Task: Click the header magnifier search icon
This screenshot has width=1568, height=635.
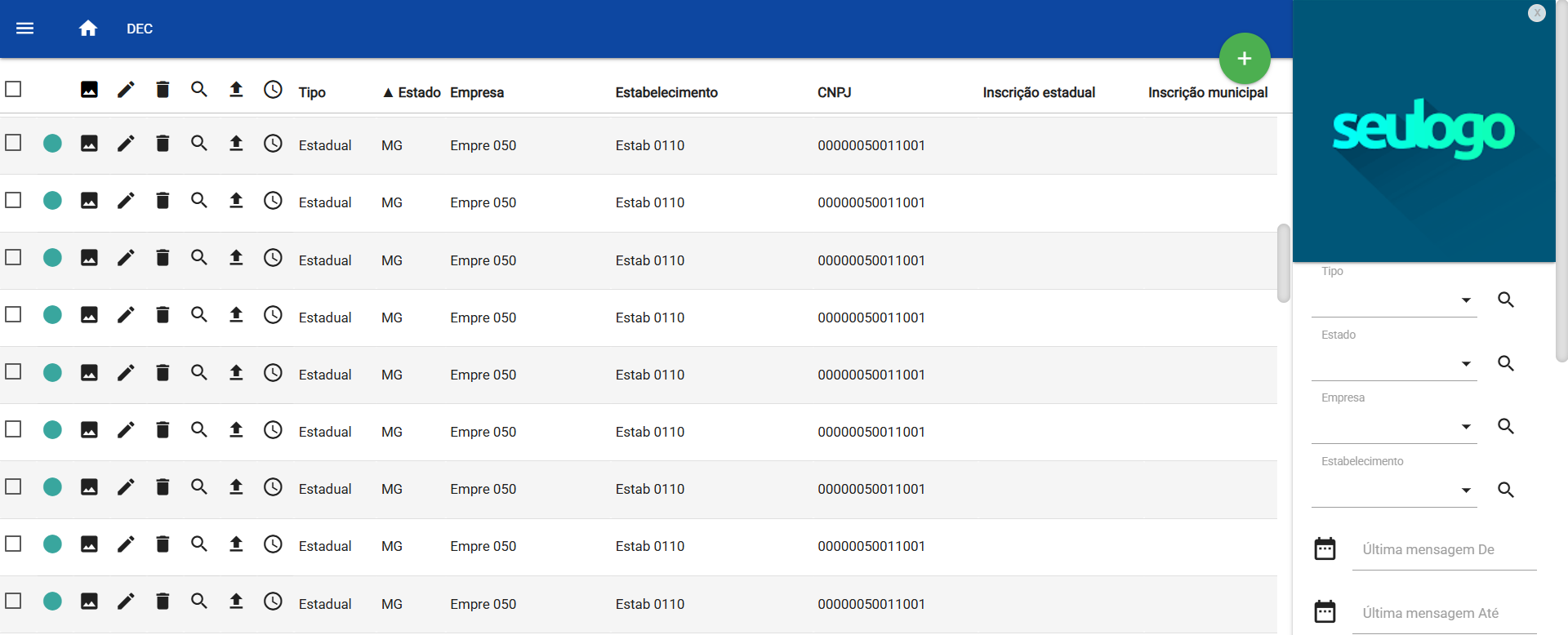Action: 199,90
